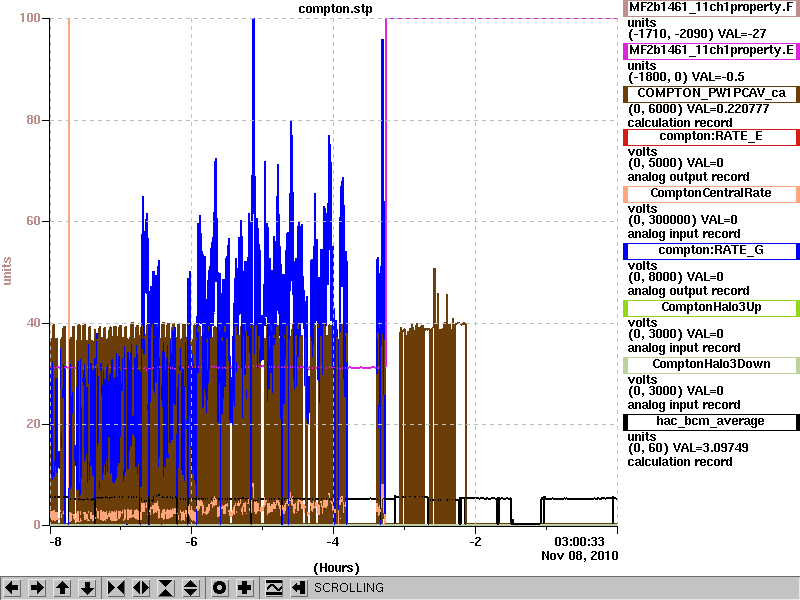
Task: Select the magenta MF2b1461_11ch1property.E legend
Action: click(711, 51)
